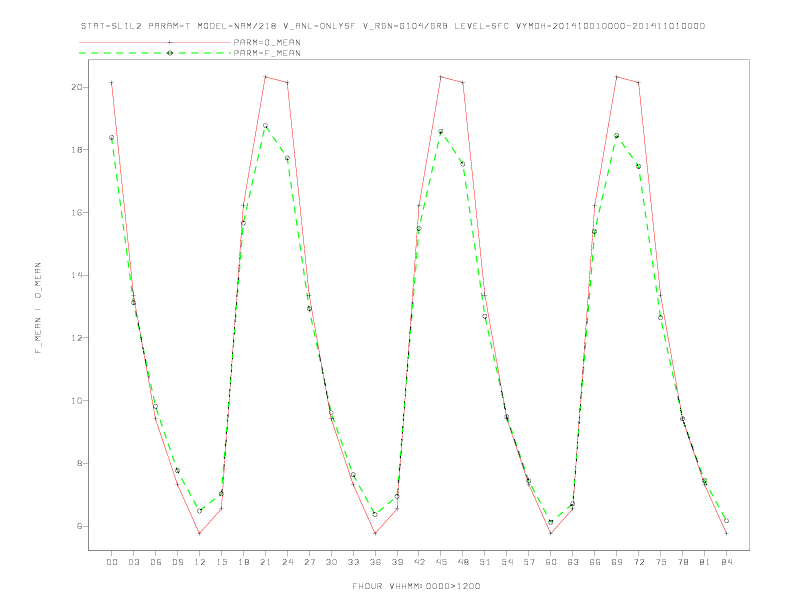Click x-axis forecast hour label 18
Viewport: 792px width, 612px height.
pyautogui.click(x=243, y=562)
